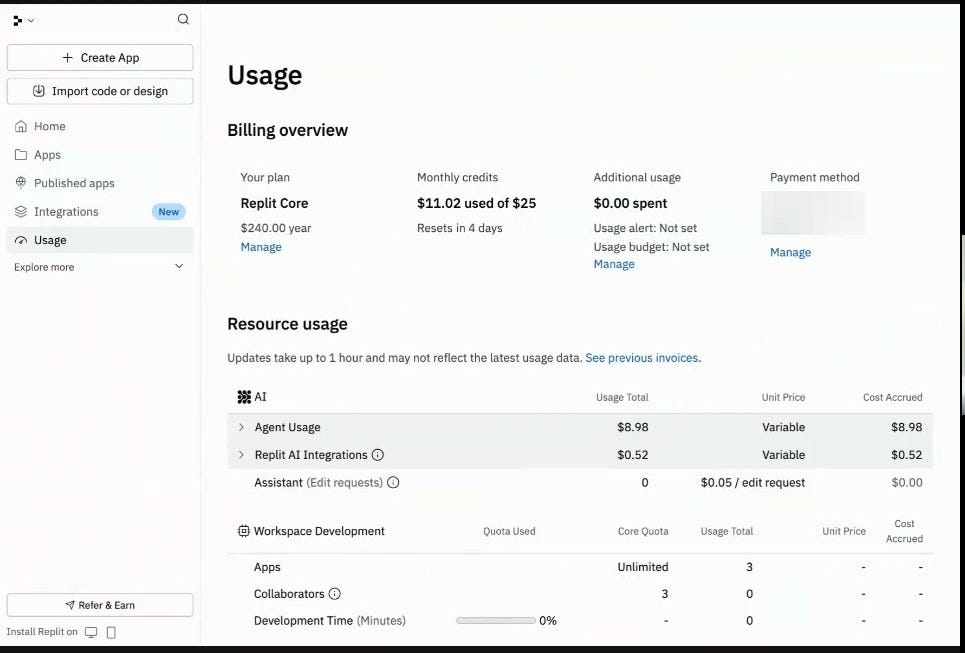The height and width of the screenshot is (653, 965).
Task: Click the Integrations layers icon
Action: pyautogui.click(x=21, y=212)
